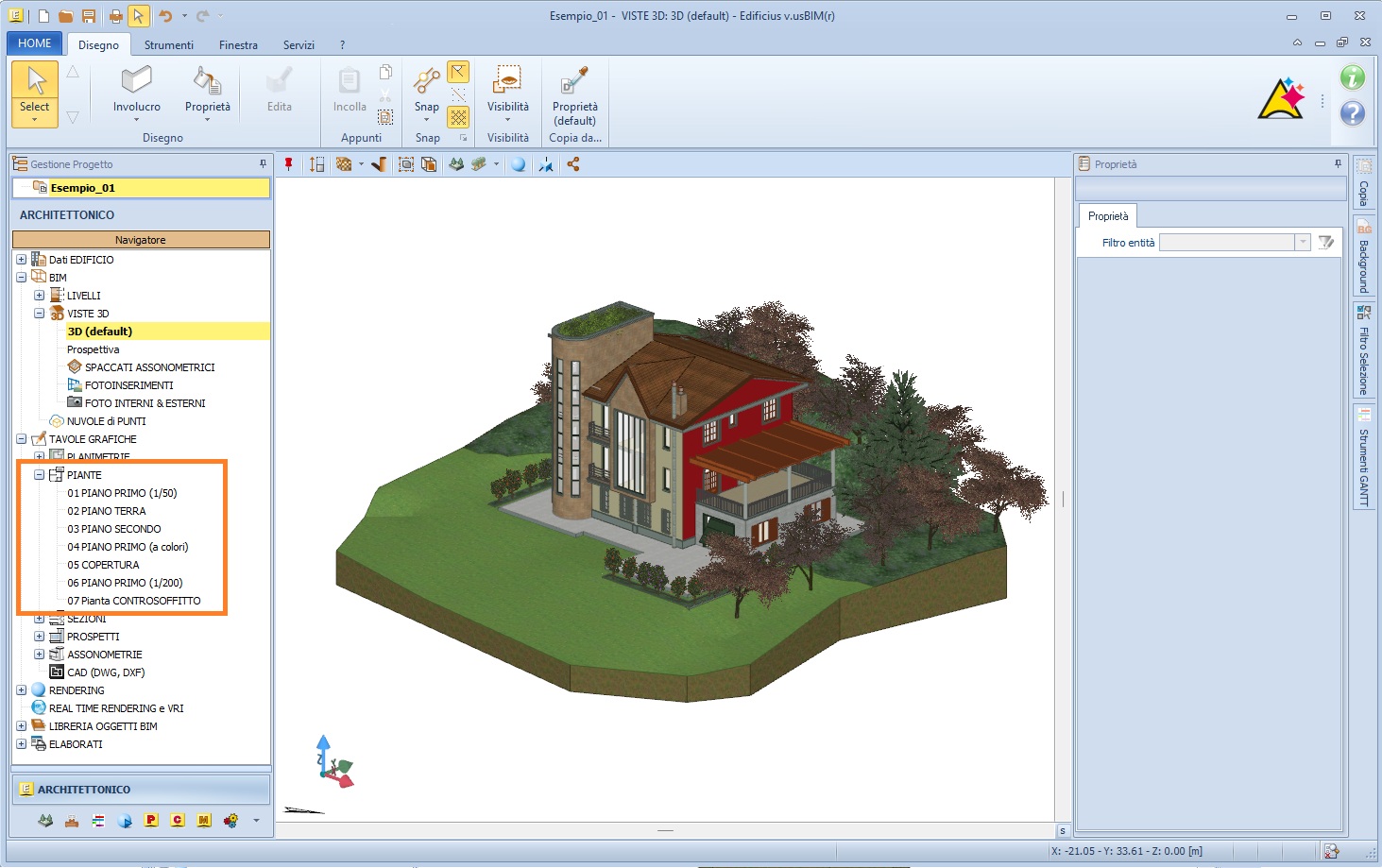Click the red P icon in the bottom panel
1382x868 pixels.
pos(151,821)
